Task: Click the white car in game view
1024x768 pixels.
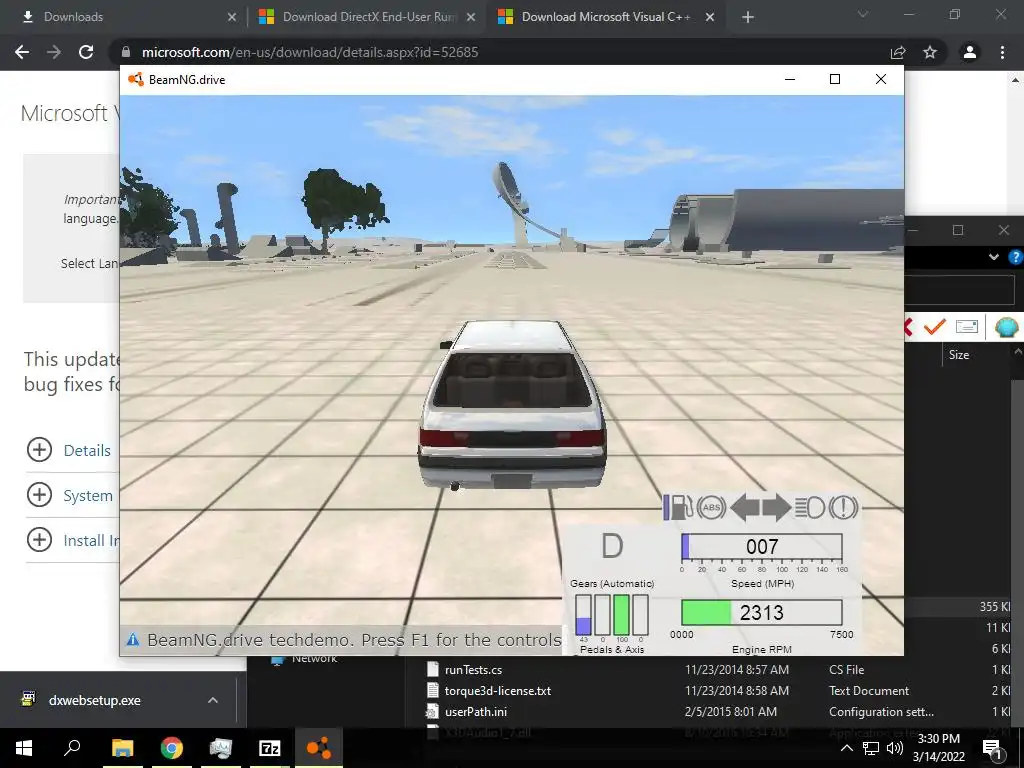Action: point(512,406)
